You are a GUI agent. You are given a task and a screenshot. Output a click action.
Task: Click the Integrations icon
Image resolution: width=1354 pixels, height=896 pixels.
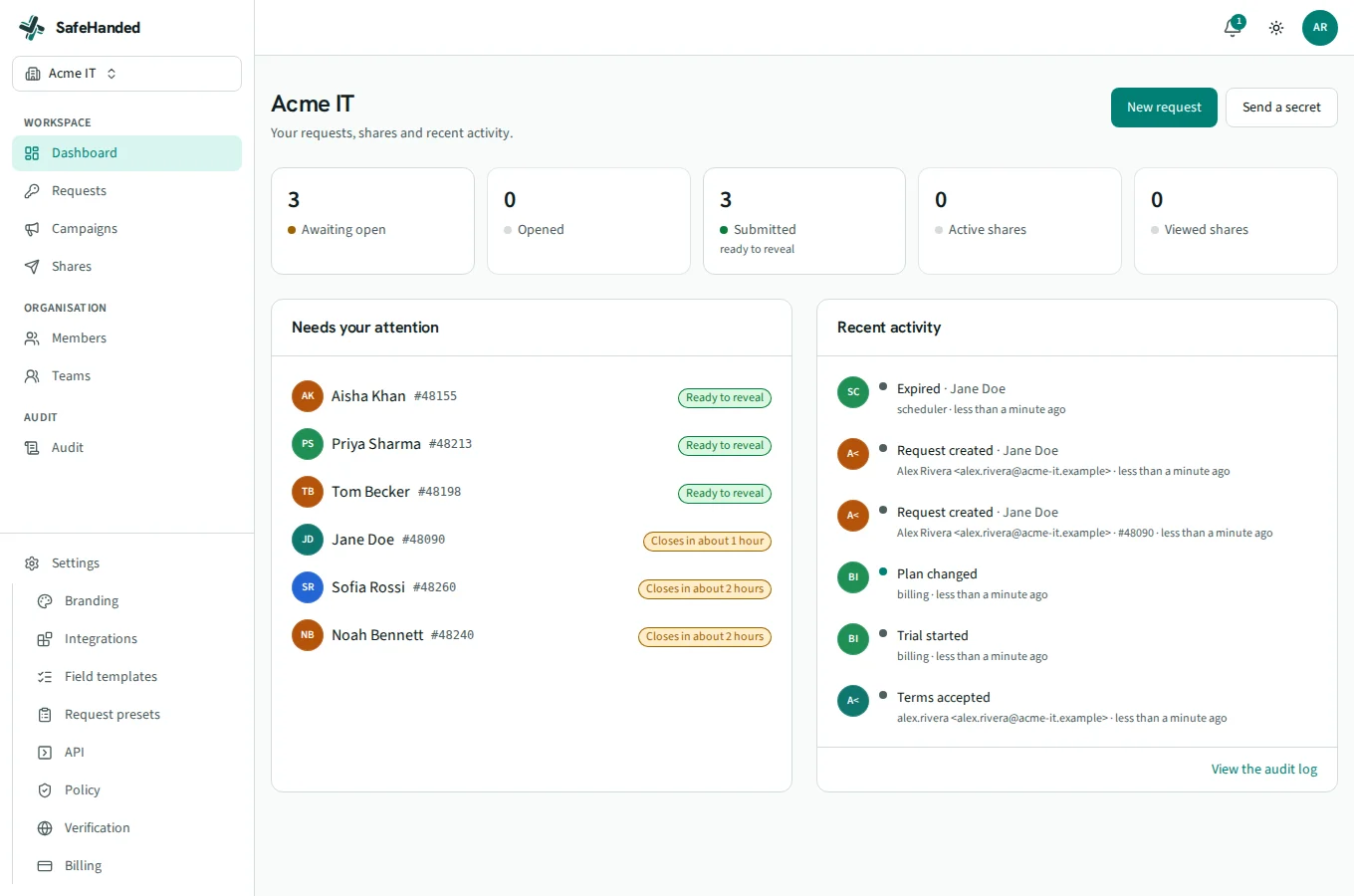click(x=45, y=639)
